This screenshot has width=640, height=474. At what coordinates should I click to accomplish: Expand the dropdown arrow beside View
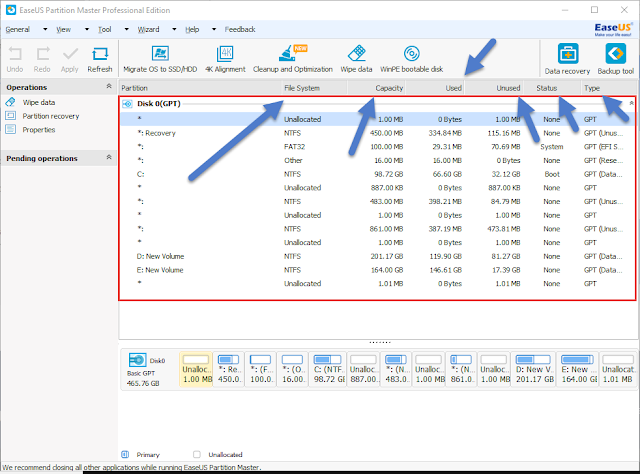pyautogui.click(x=87, y=29)
